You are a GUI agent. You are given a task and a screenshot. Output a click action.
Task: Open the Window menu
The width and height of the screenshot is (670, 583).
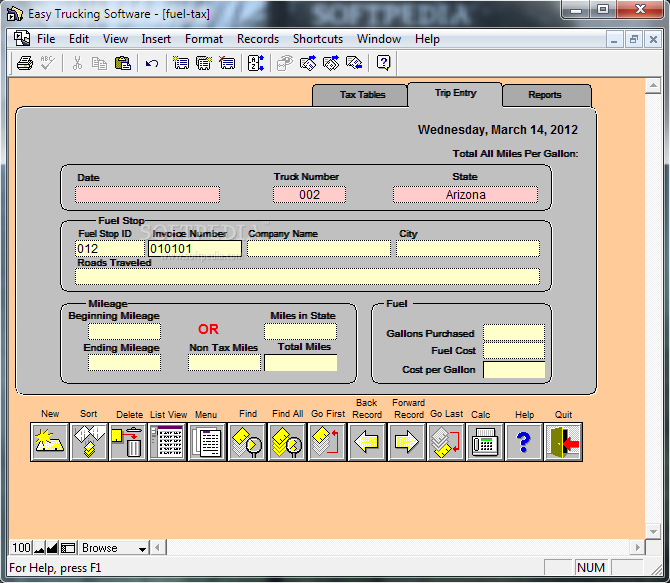point(379,39)
